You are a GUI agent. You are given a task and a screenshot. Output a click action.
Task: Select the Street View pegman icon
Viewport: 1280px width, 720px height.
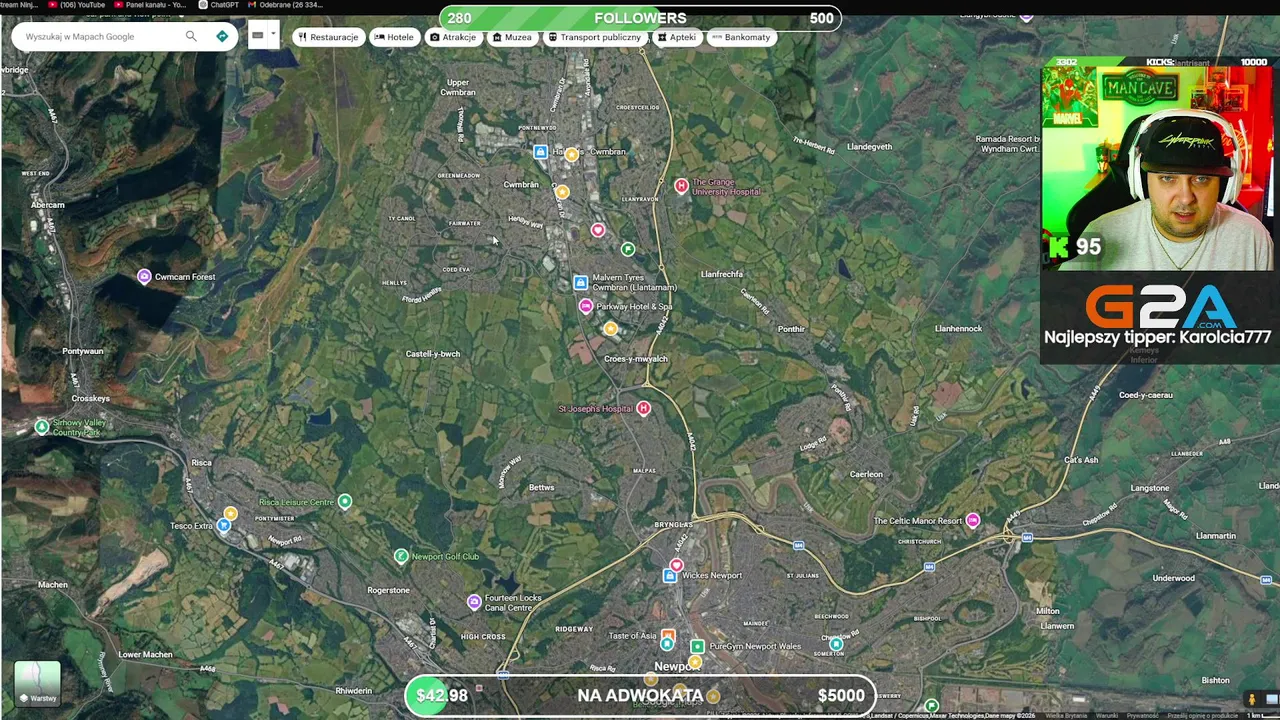tap(1251, 699)
